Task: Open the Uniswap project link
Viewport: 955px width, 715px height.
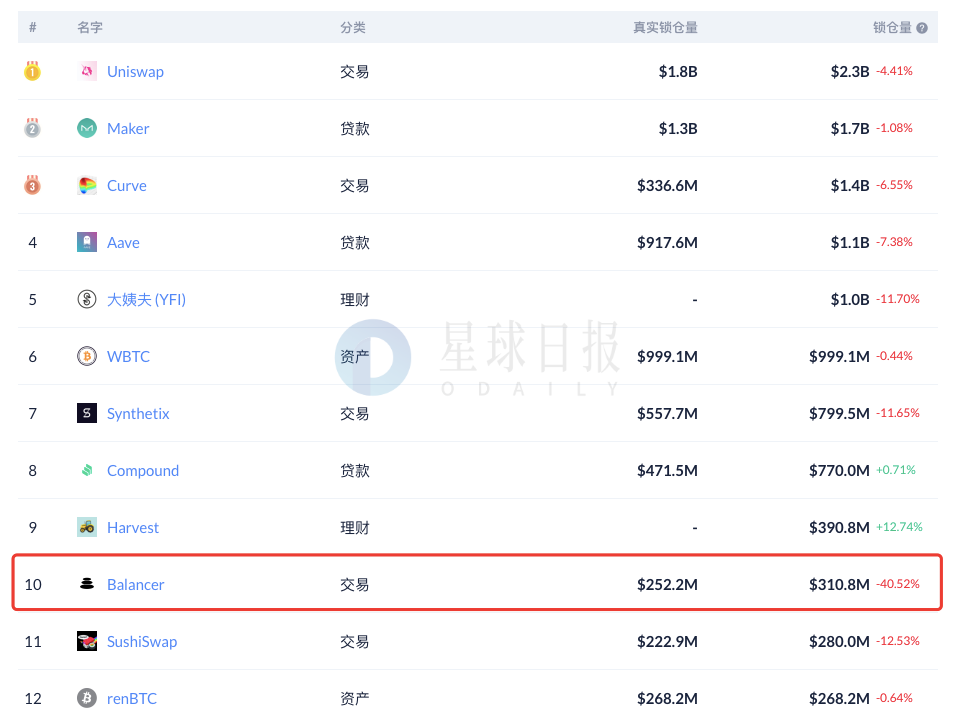Action: 135,71
